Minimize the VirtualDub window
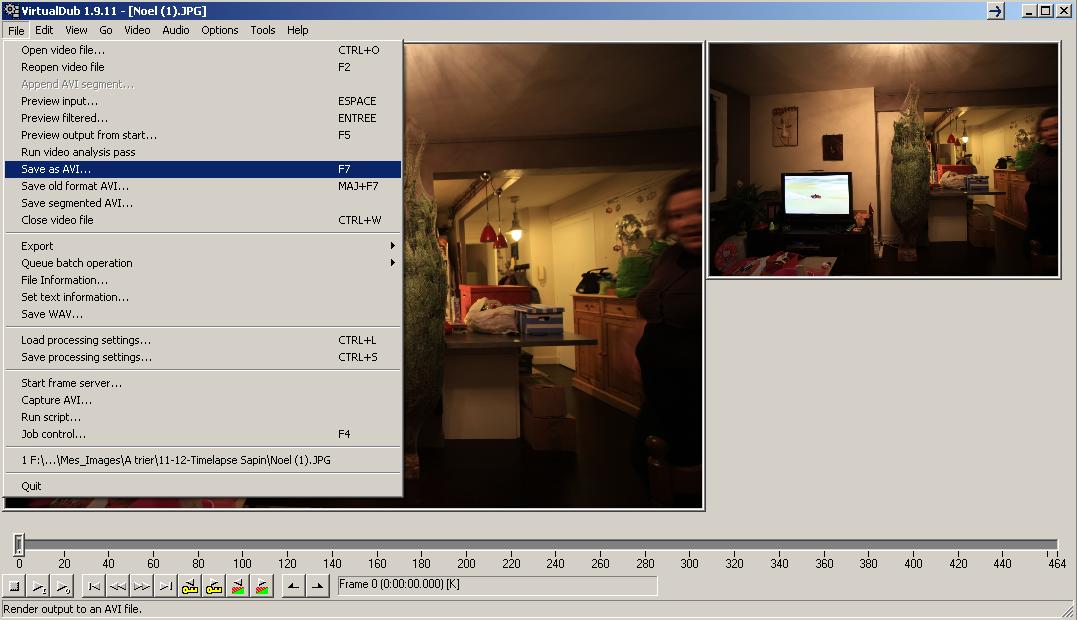 click(x=1029, y=11)
